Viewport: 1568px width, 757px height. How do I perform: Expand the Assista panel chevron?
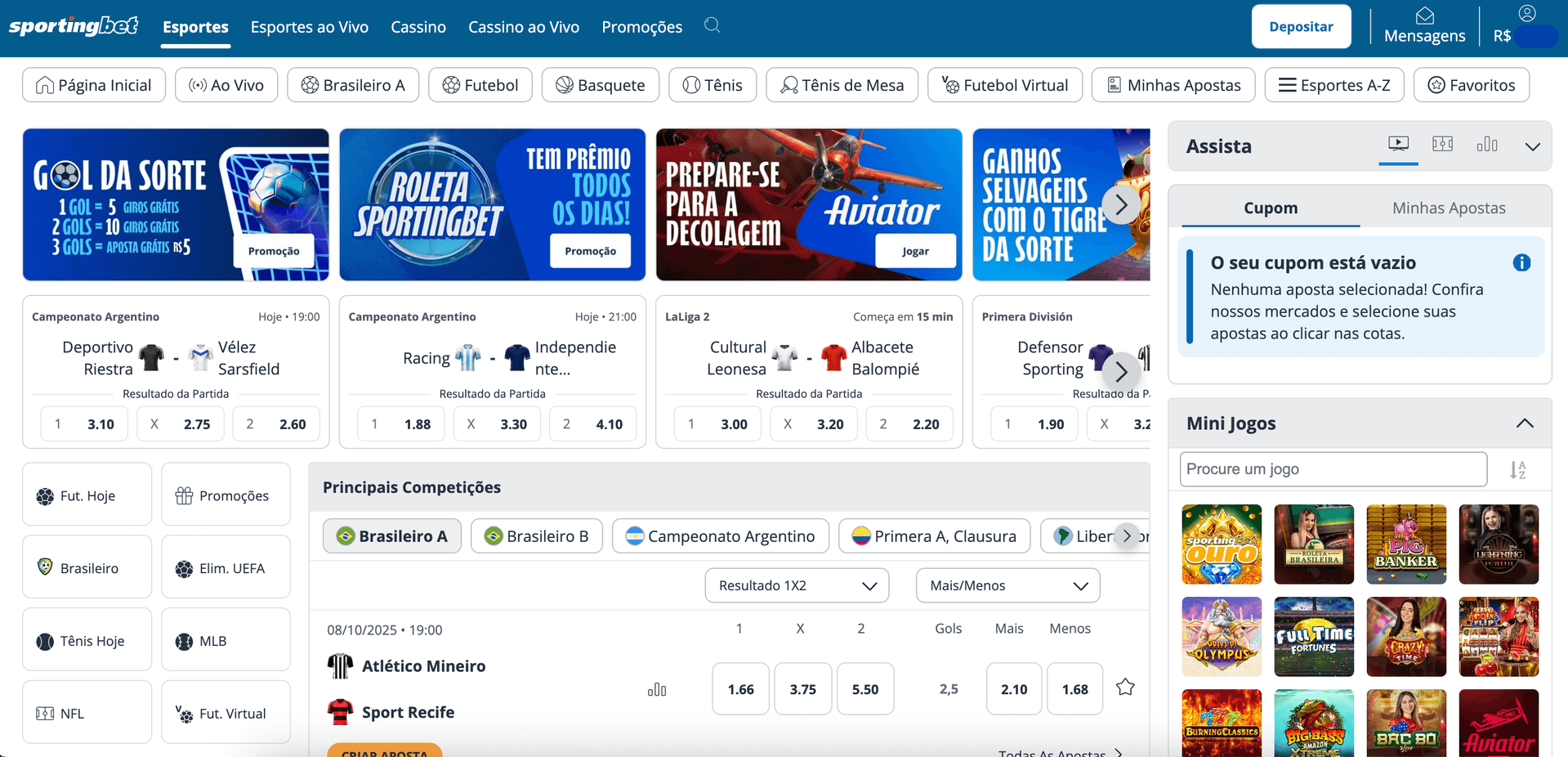coord(1532,146)
